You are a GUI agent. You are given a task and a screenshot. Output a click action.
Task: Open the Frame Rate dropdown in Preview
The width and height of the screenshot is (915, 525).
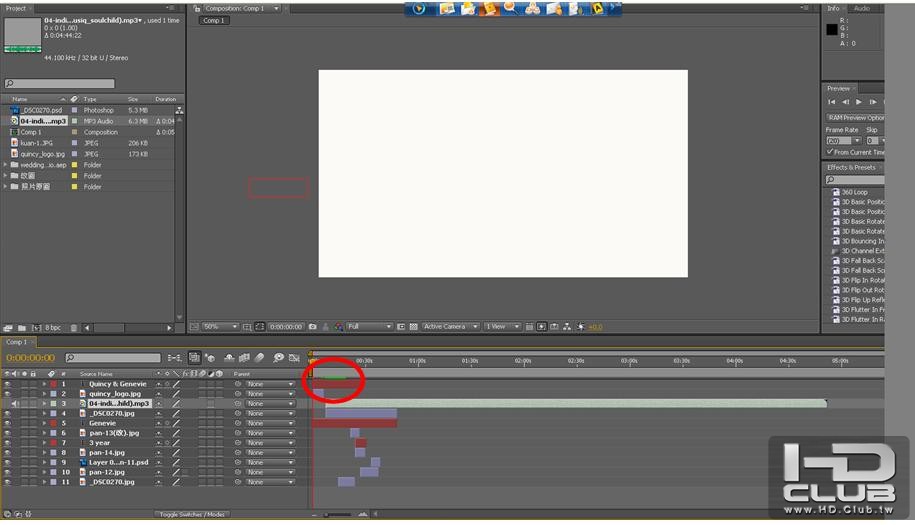(843, 141)
